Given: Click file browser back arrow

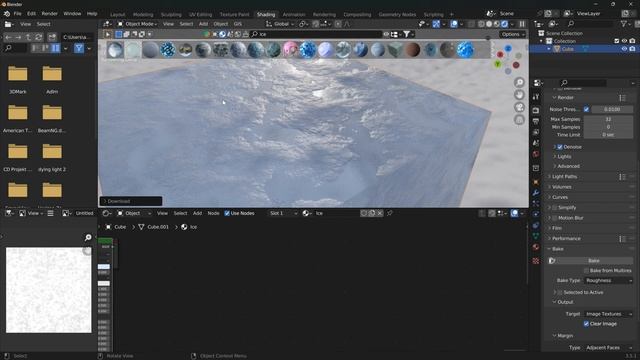Looking at the screenshot, I should coord(9,37).
